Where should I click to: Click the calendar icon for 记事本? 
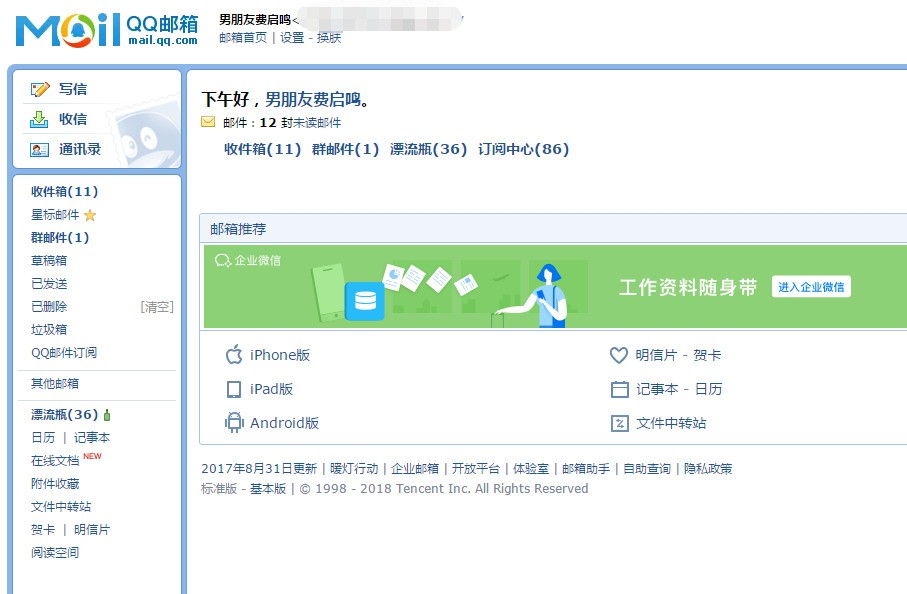(620, 389)
